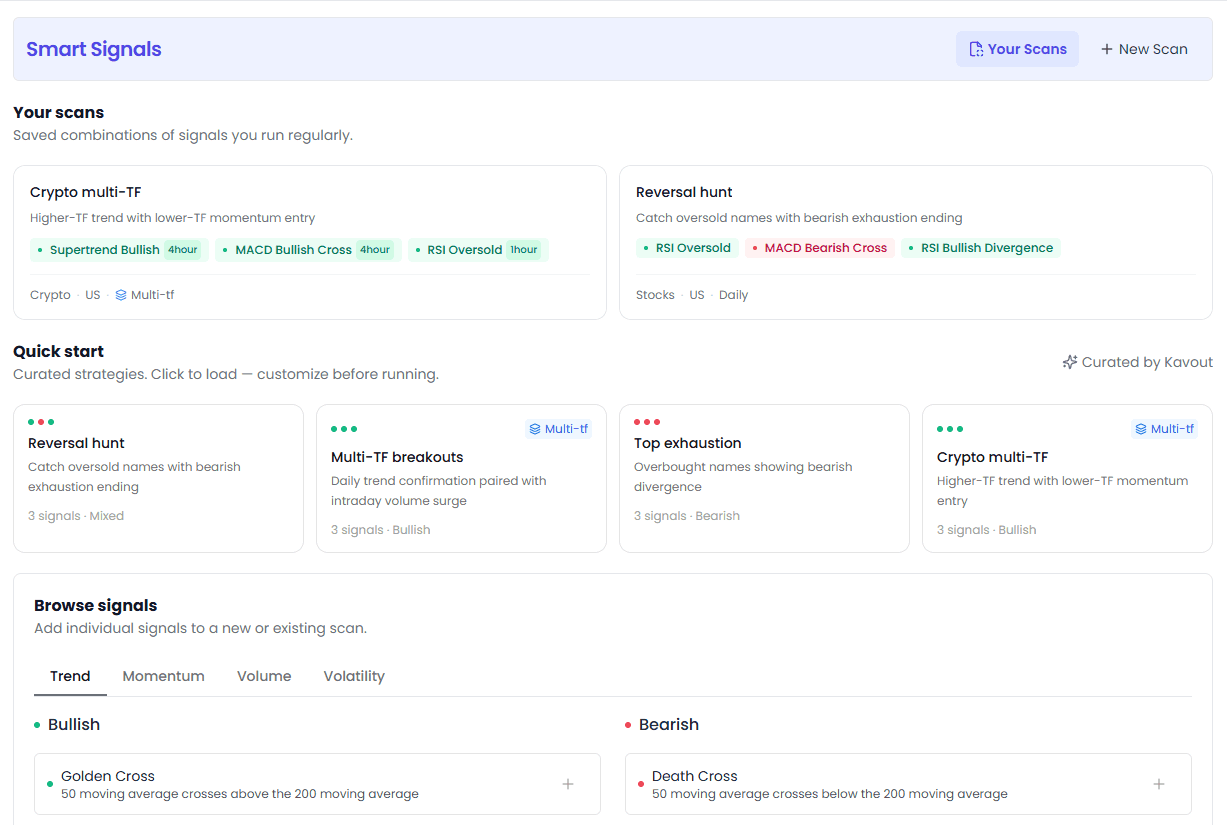1227x825 pixels.
Task: Click the RSI Oversold chip in saved Reversal hunt scan
Action: pos(688,248)
